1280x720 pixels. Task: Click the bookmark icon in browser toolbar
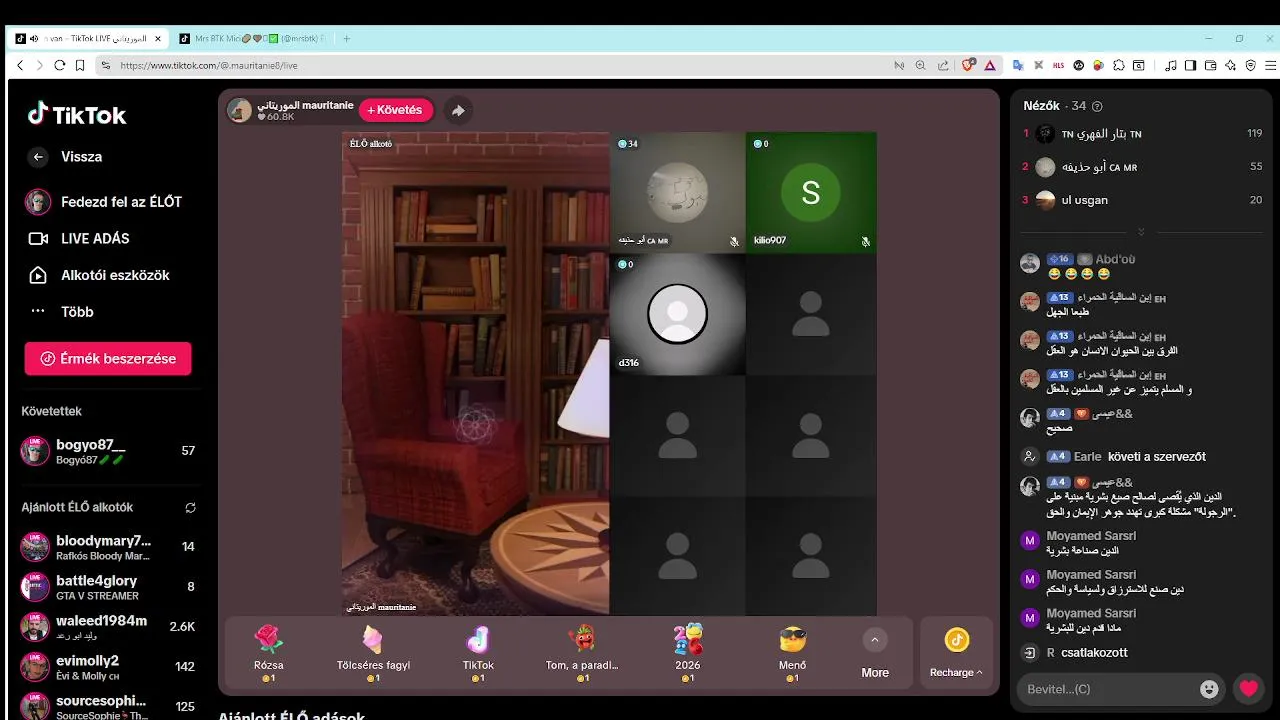(79, 65)
